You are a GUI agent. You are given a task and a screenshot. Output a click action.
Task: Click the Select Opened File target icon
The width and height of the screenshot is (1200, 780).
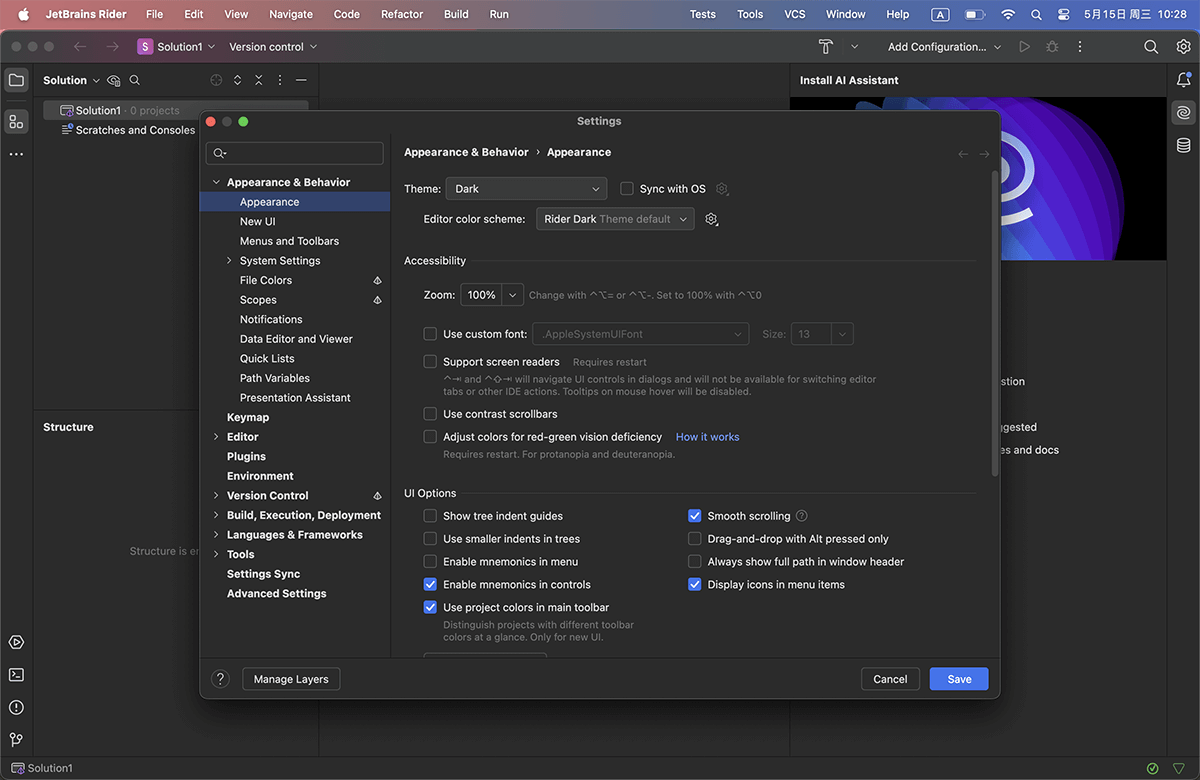[x=216, y=80]
